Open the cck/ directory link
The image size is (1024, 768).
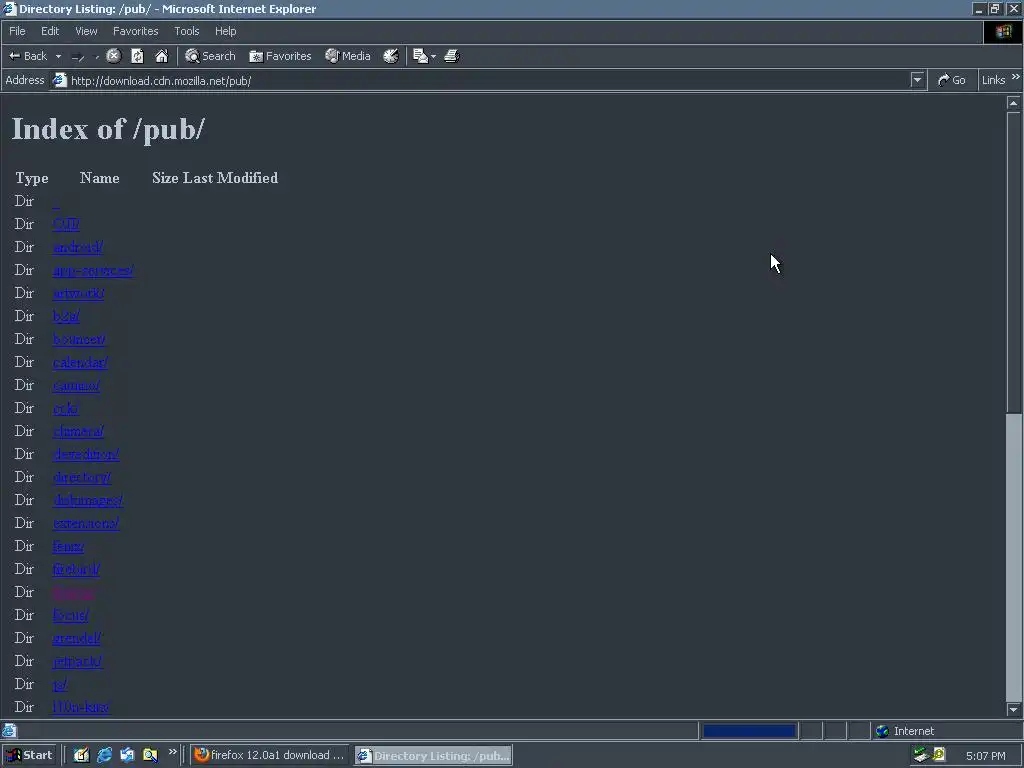(65, 408)
